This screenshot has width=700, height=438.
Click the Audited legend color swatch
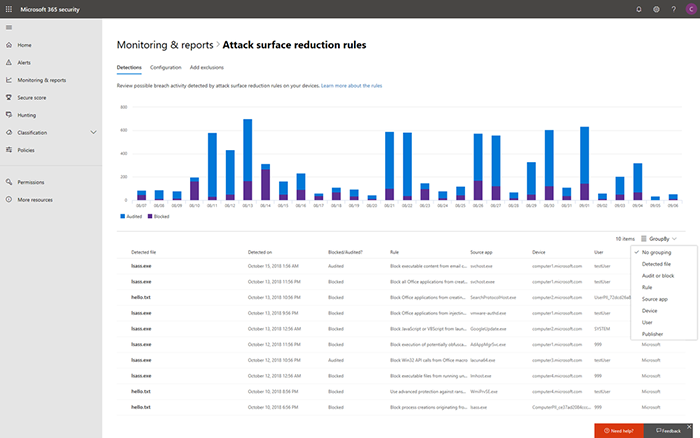123,216
